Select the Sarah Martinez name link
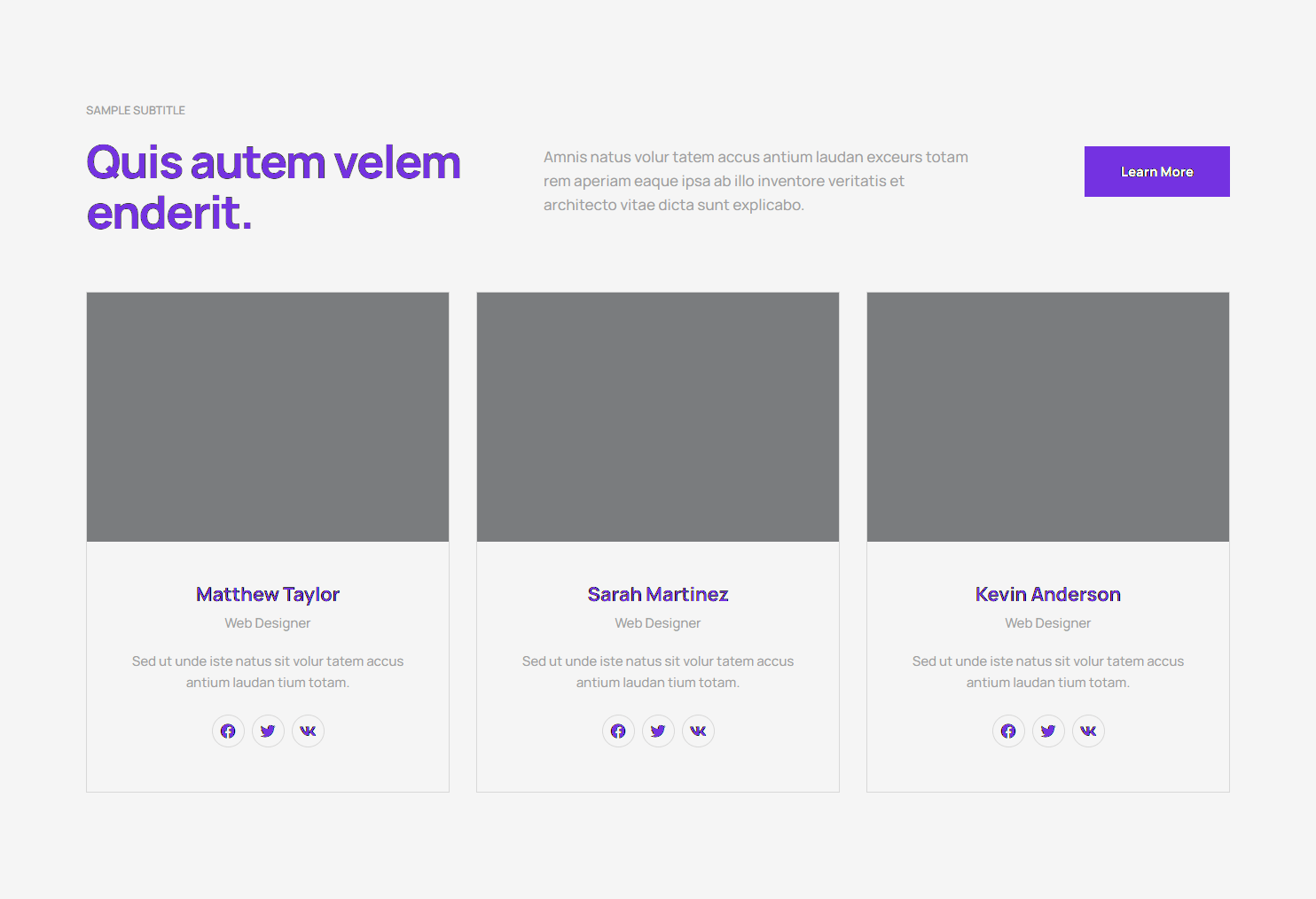The image size is (1316, 899). pos(658,594)
